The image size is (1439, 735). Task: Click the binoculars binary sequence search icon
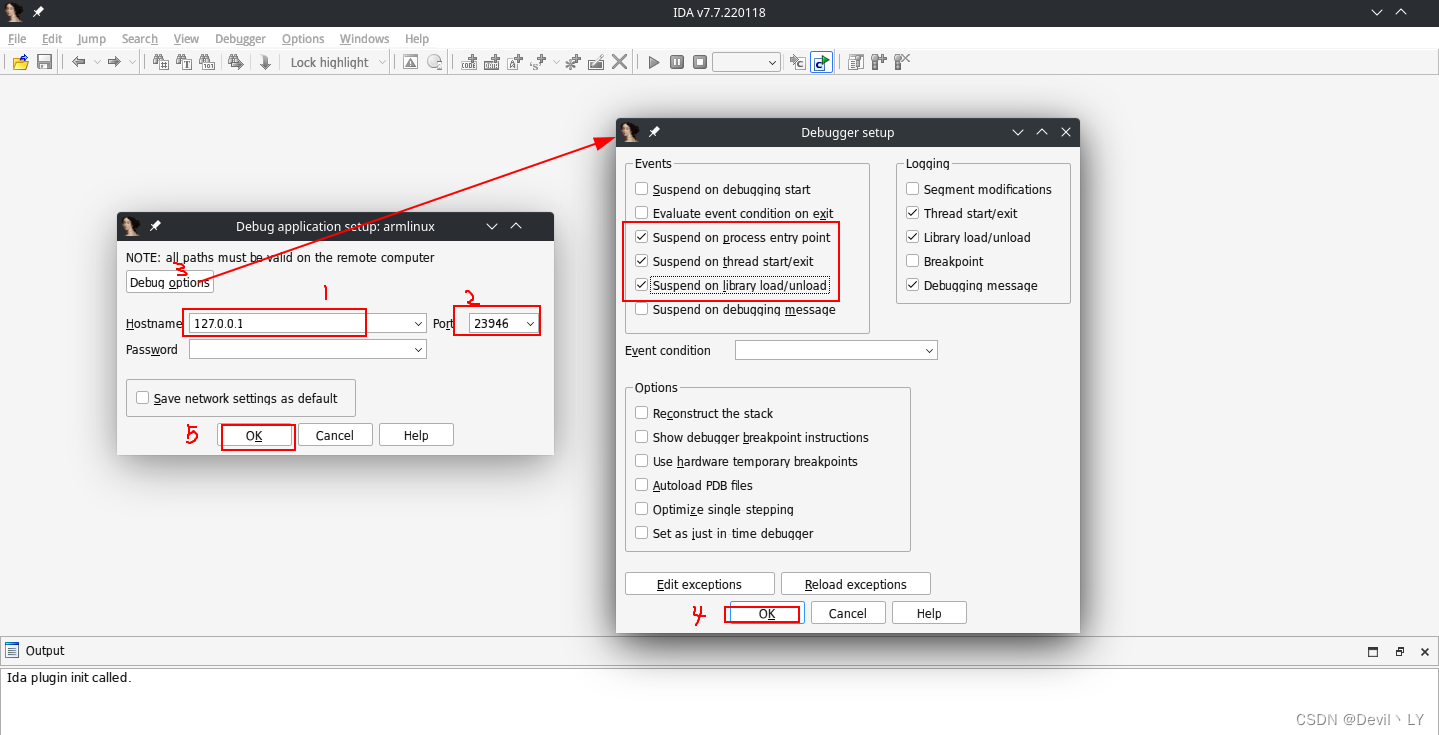[208, 62]
